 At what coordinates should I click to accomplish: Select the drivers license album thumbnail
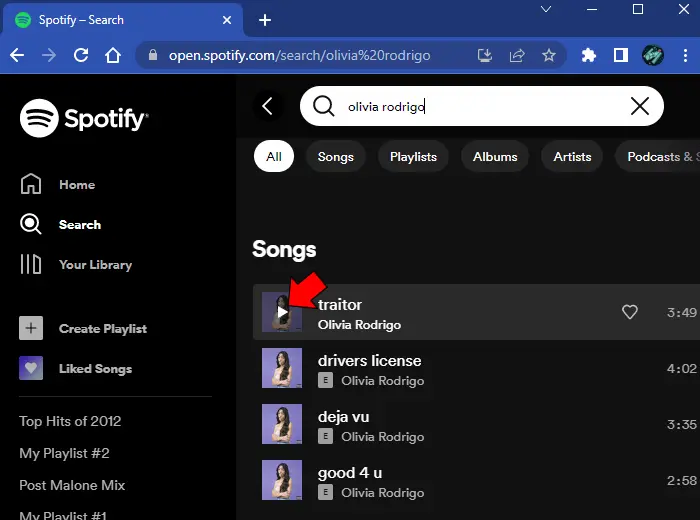click(282, 368)
